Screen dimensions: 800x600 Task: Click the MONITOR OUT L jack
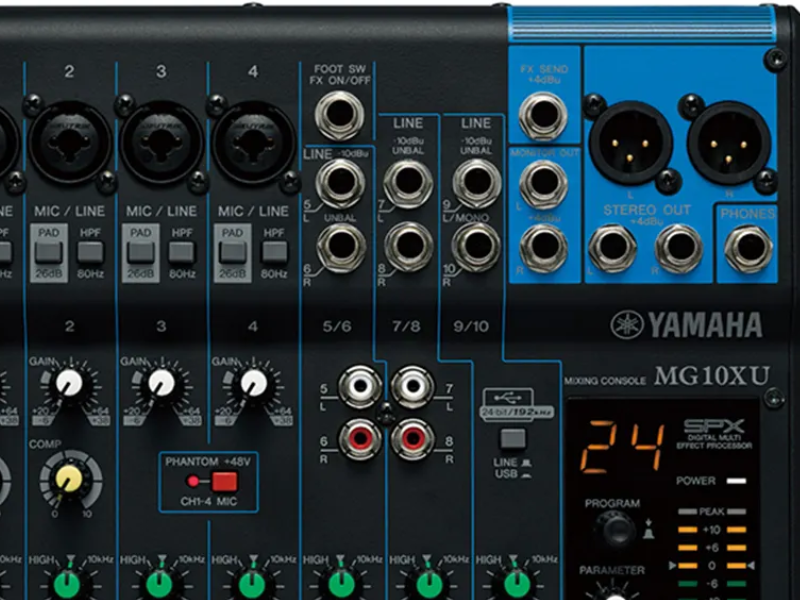544,183
